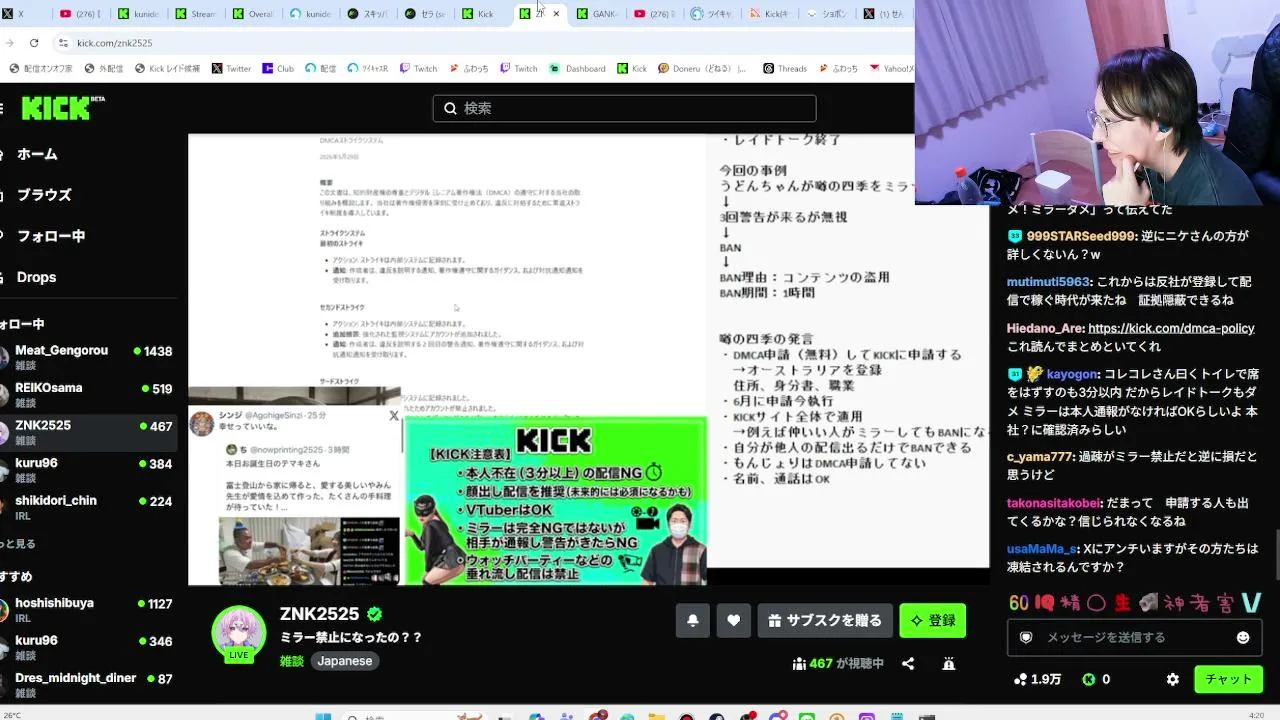Open Dres_midnight_diner recommended channel
This screenshot has height=720, width=1280.
click(x=90, y=685)
